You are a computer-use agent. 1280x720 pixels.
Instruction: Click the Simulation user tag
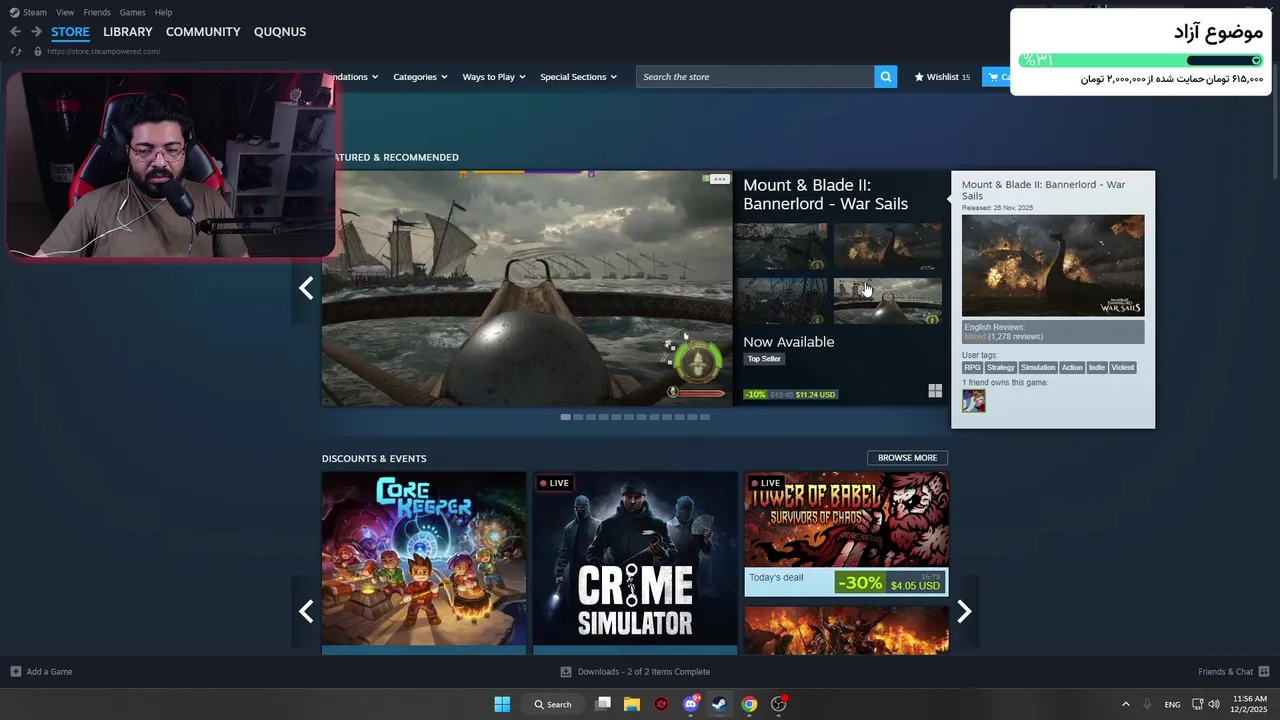1038,367
